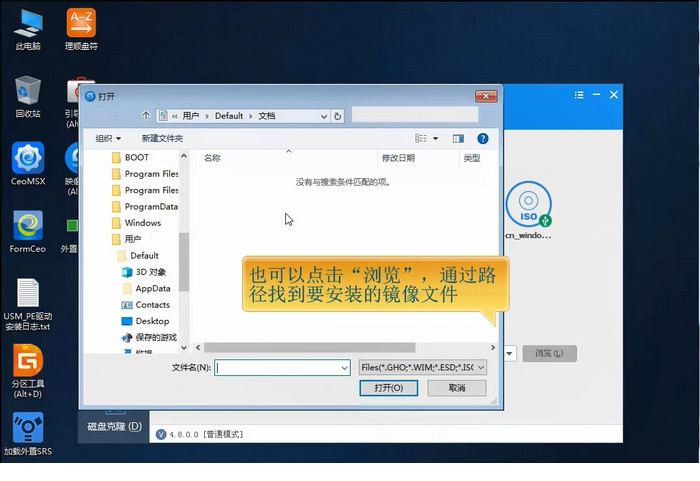Click the up-arrow to parent folder
Image resolution: width=700 pixels, height=481 pixels.
tap(147, 116)
